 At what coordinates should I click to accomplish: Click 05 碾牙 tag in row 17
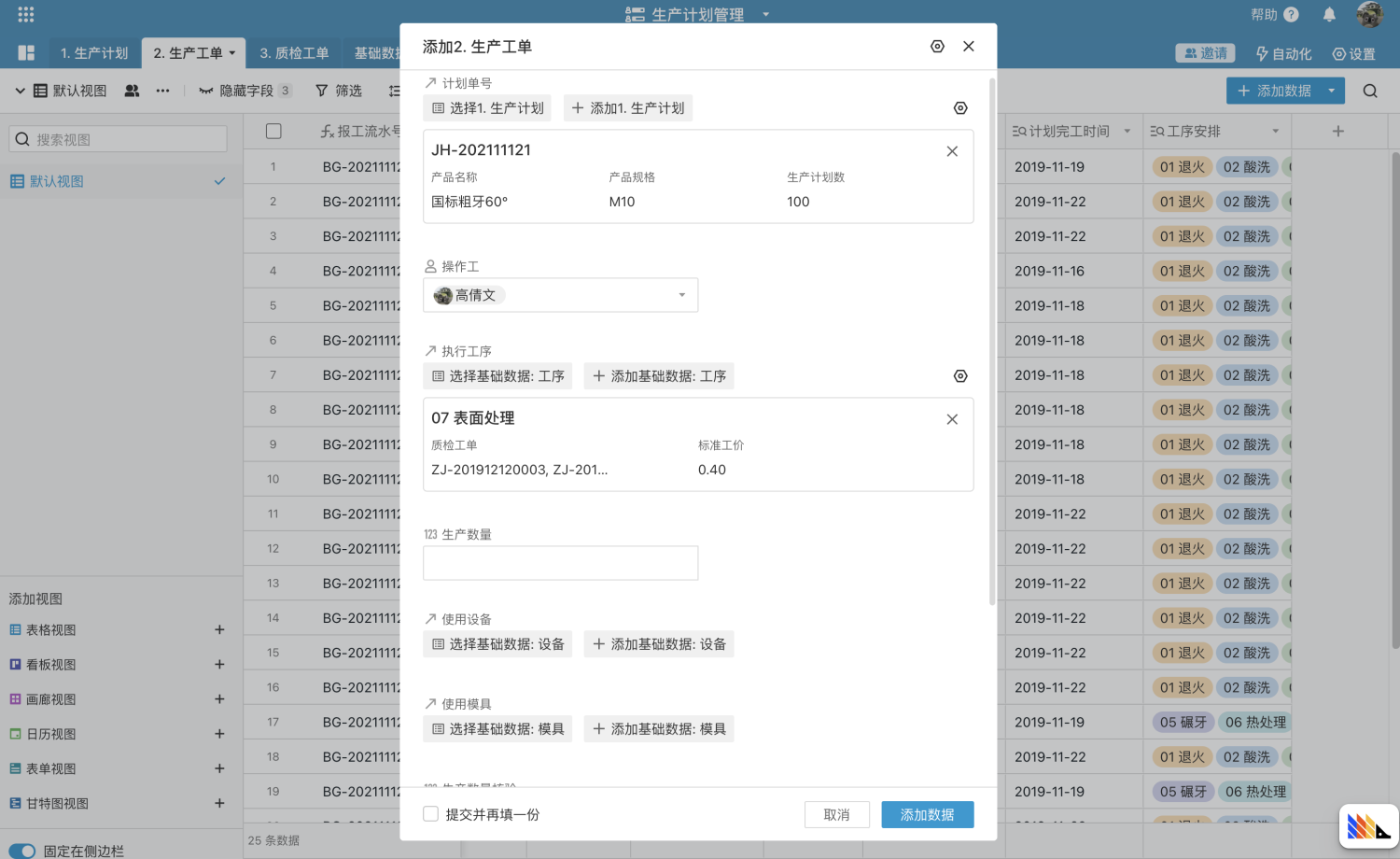[x=1183, y=722]
